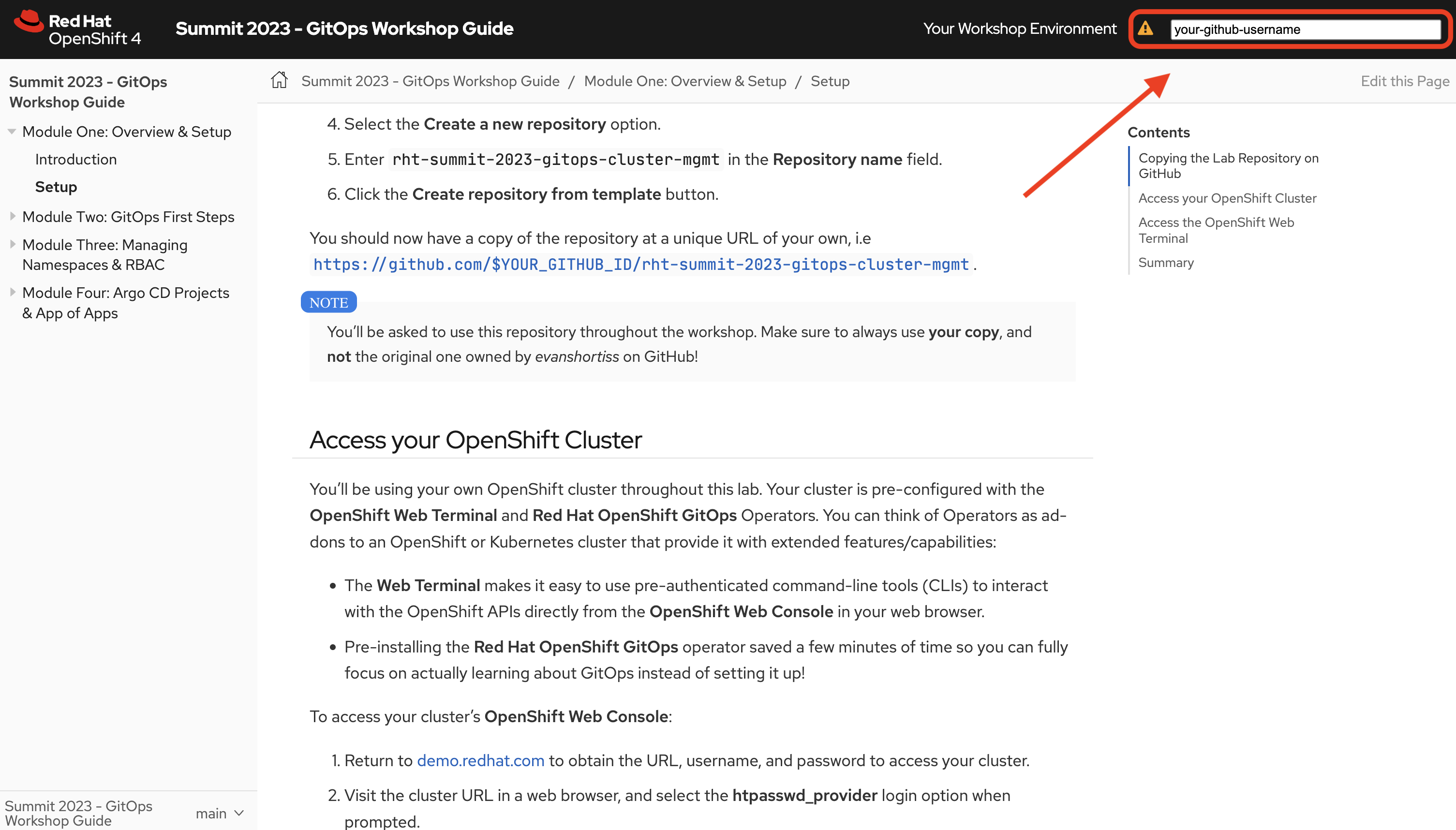1456x830 pixels.
Task: Click the Red Hat OpenShift logo
Action: 77,29
